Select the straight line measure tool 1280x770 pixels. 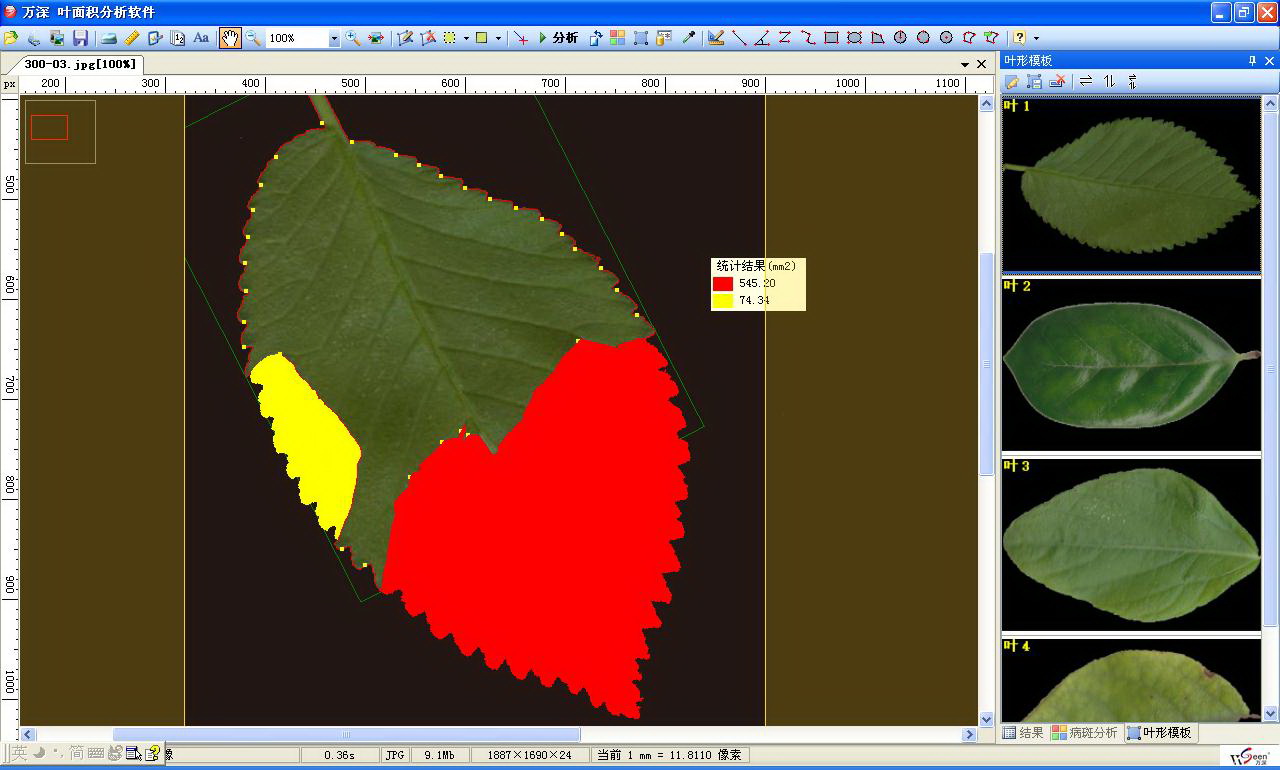tap(739, 38)
